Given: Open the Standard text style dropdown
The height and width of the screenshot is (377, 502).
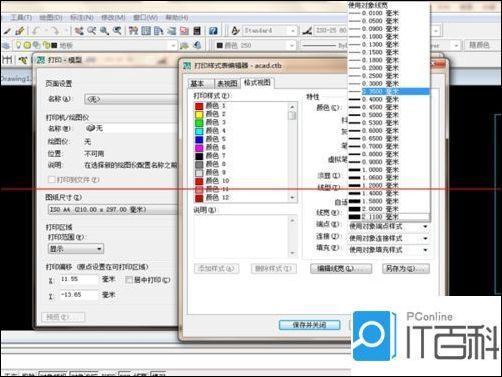Looking at the screenshot, I should [x=269, y=31].
